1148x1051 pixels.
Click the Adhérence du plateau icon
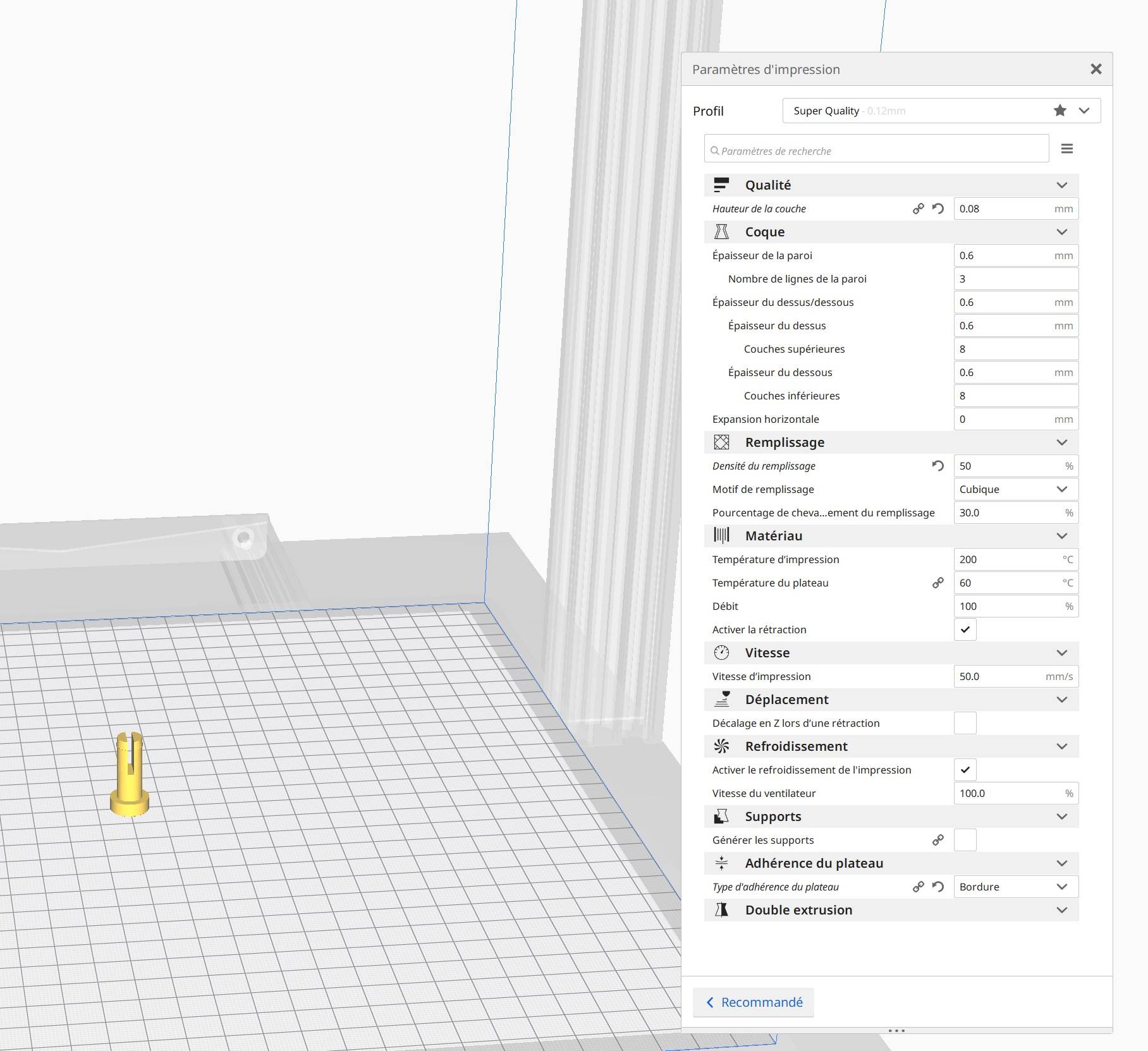click(721, 863)
